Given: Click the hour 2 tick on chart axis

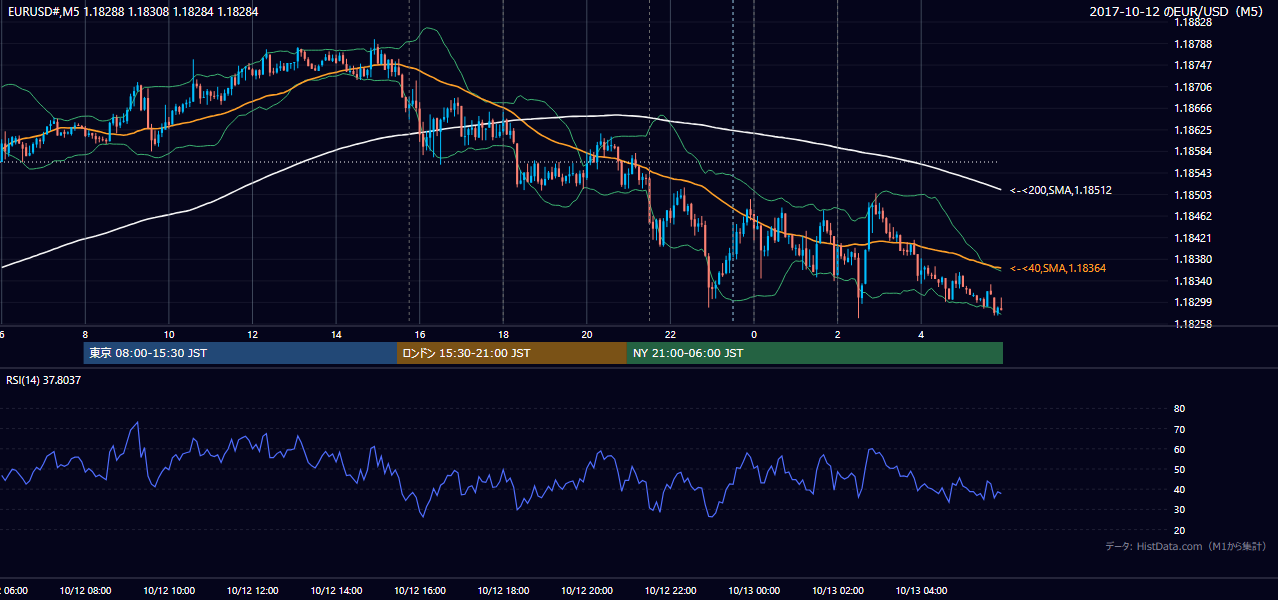Looking at the screenshot, I should (837, 334).
